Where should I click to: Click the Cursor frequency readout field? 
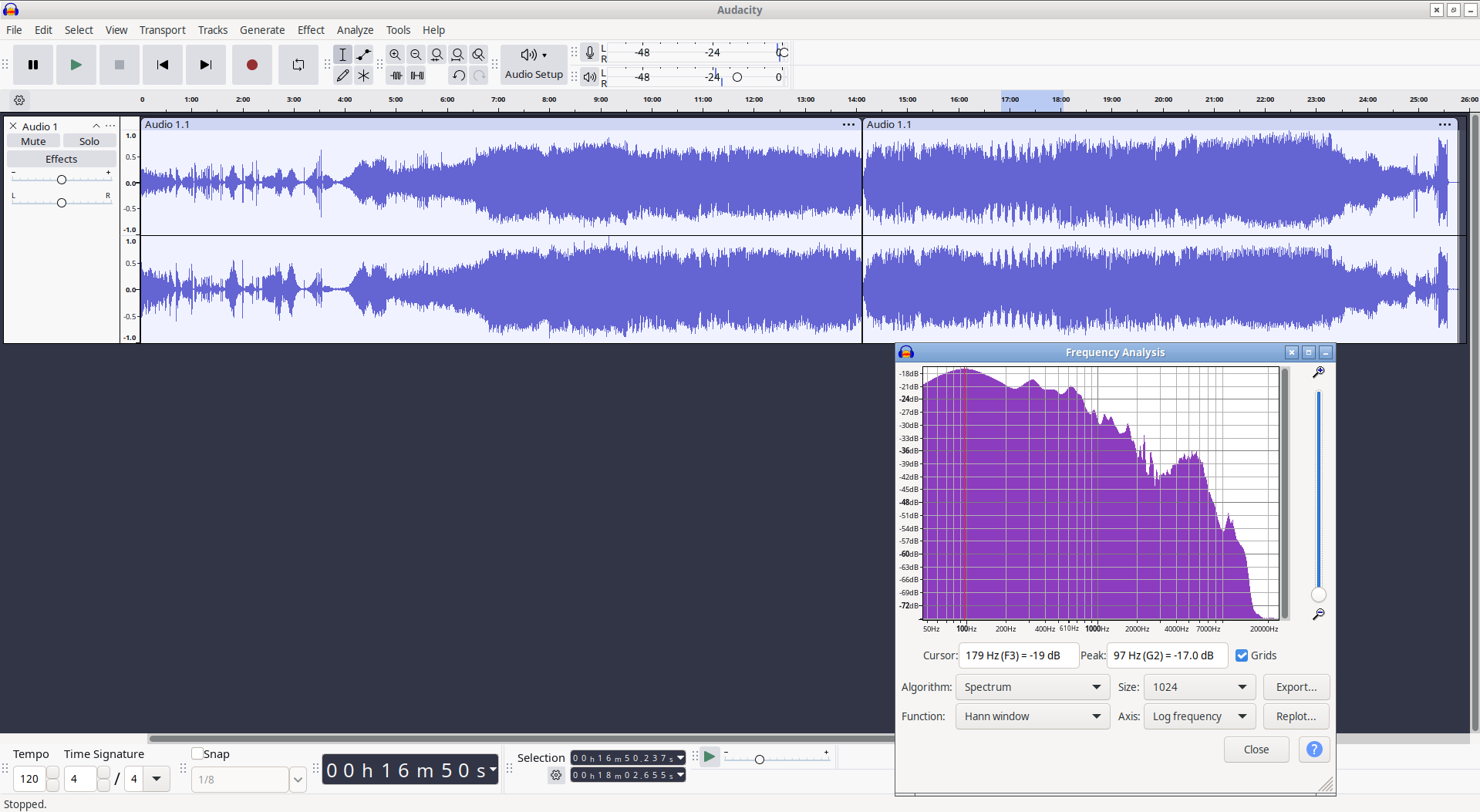click(x=1018, y=655)
